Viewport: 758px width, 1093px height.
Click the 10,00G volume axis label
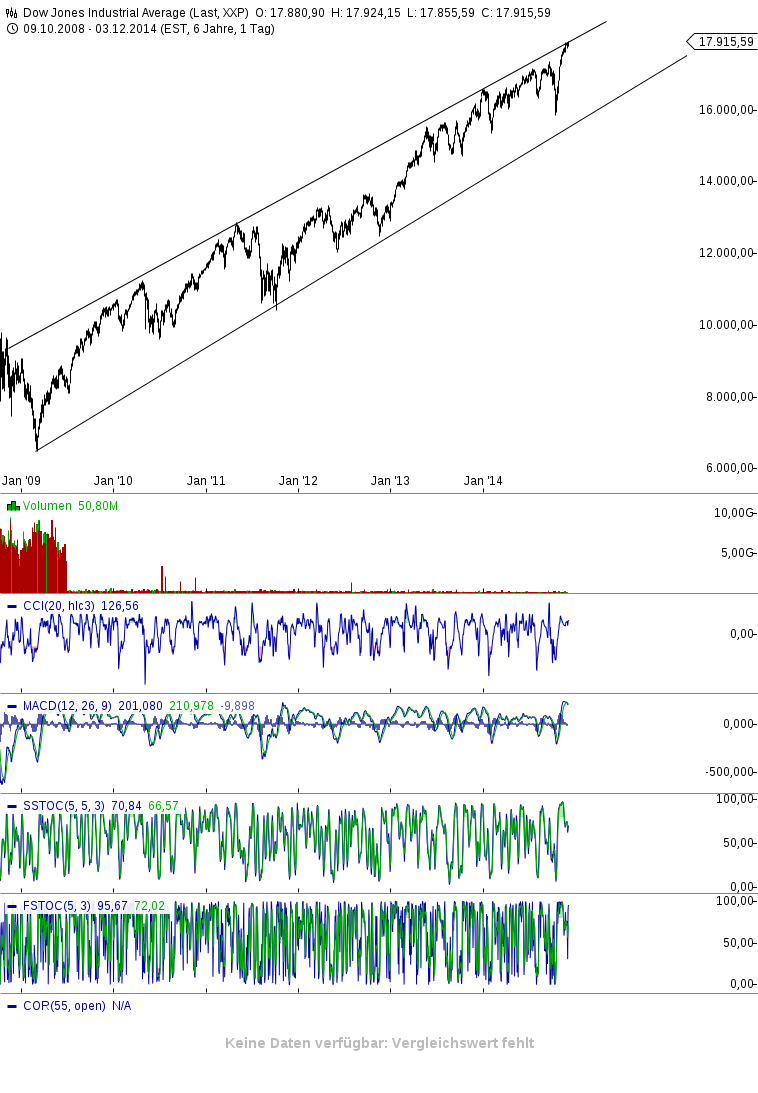[x=734, y=513]
